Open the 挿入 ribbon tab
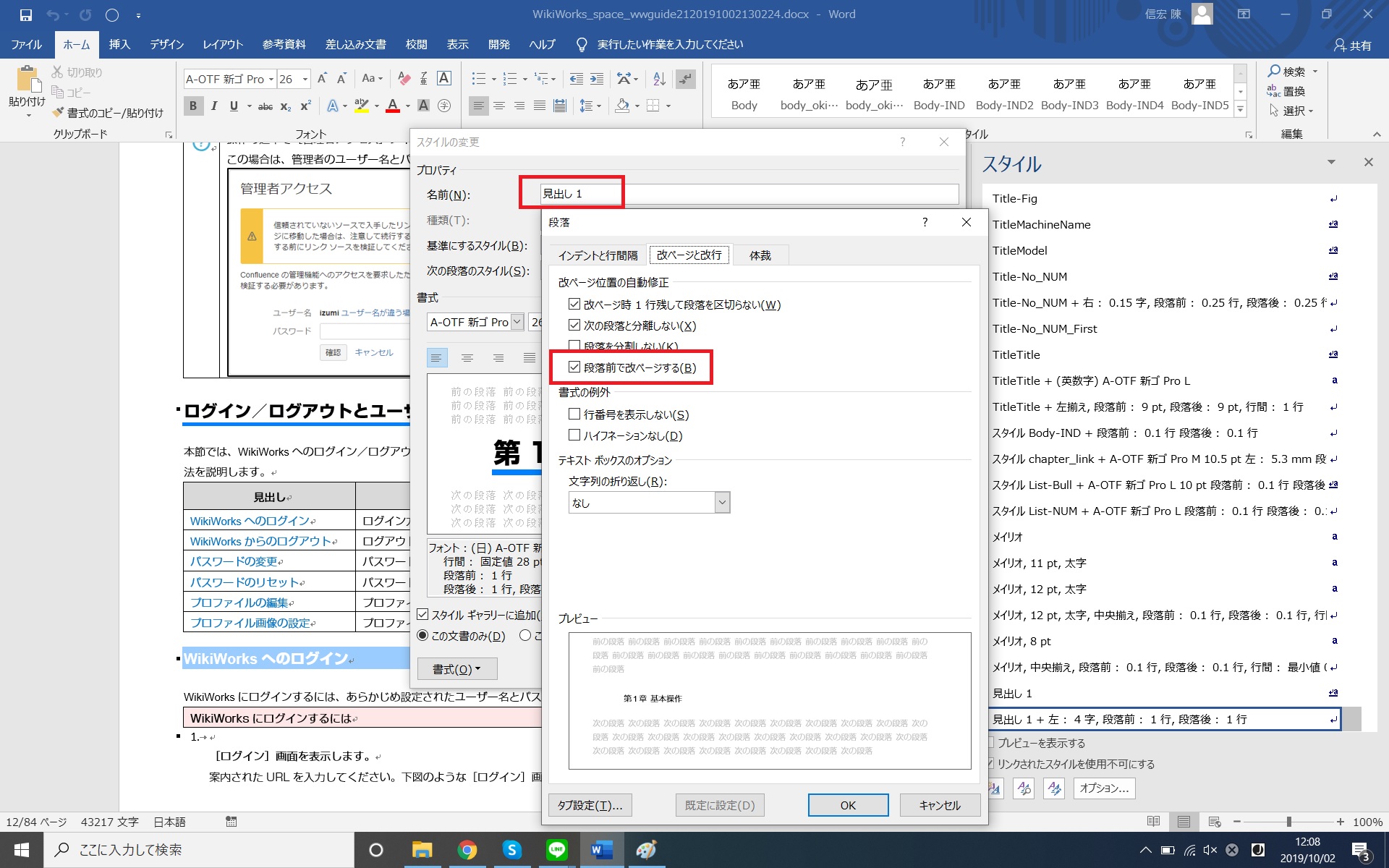1389x868 pixels. (119, 45)
